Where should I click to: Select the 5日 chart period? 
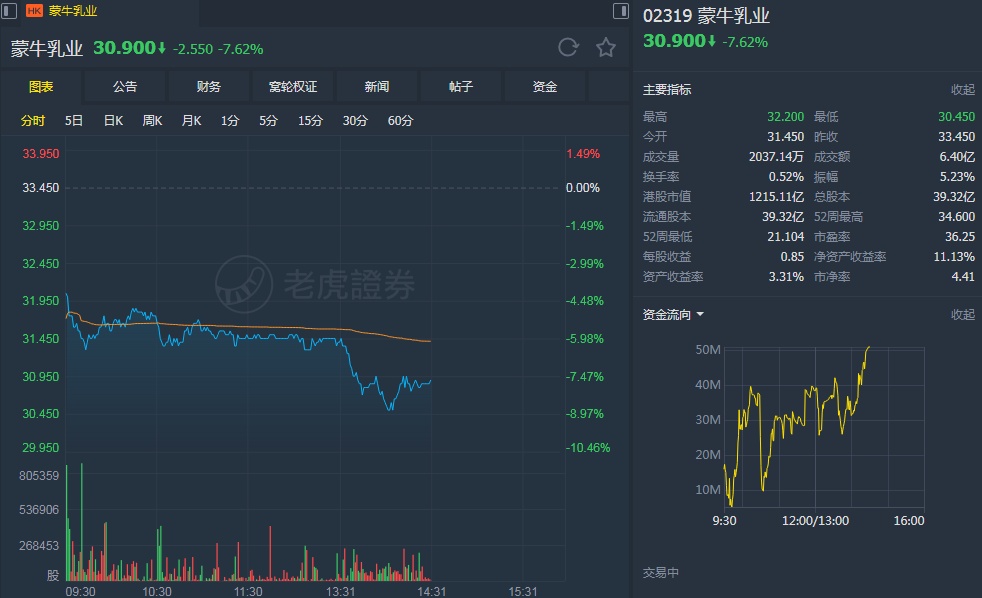pos(74,121)
